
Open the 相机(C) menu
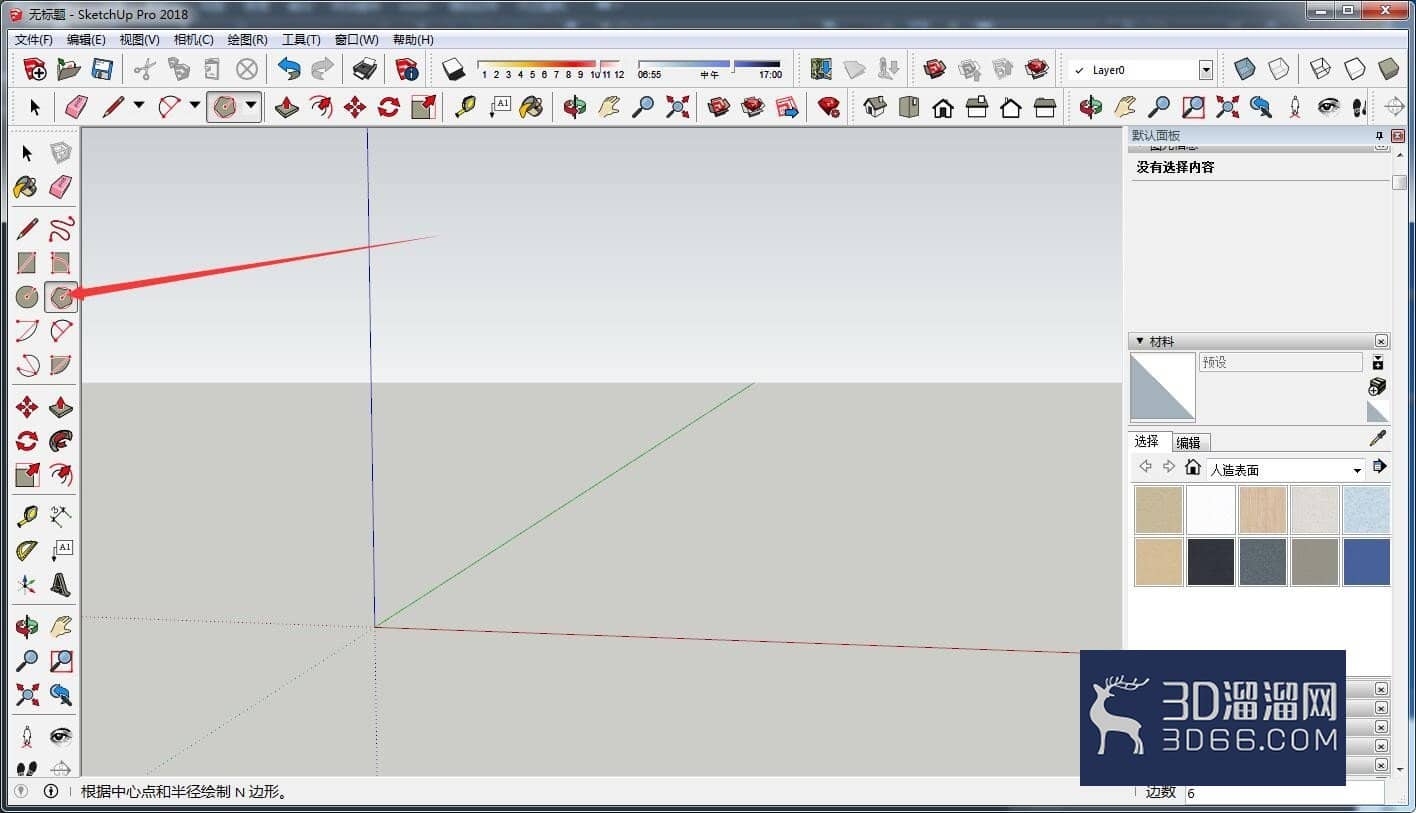click(193, 40)
